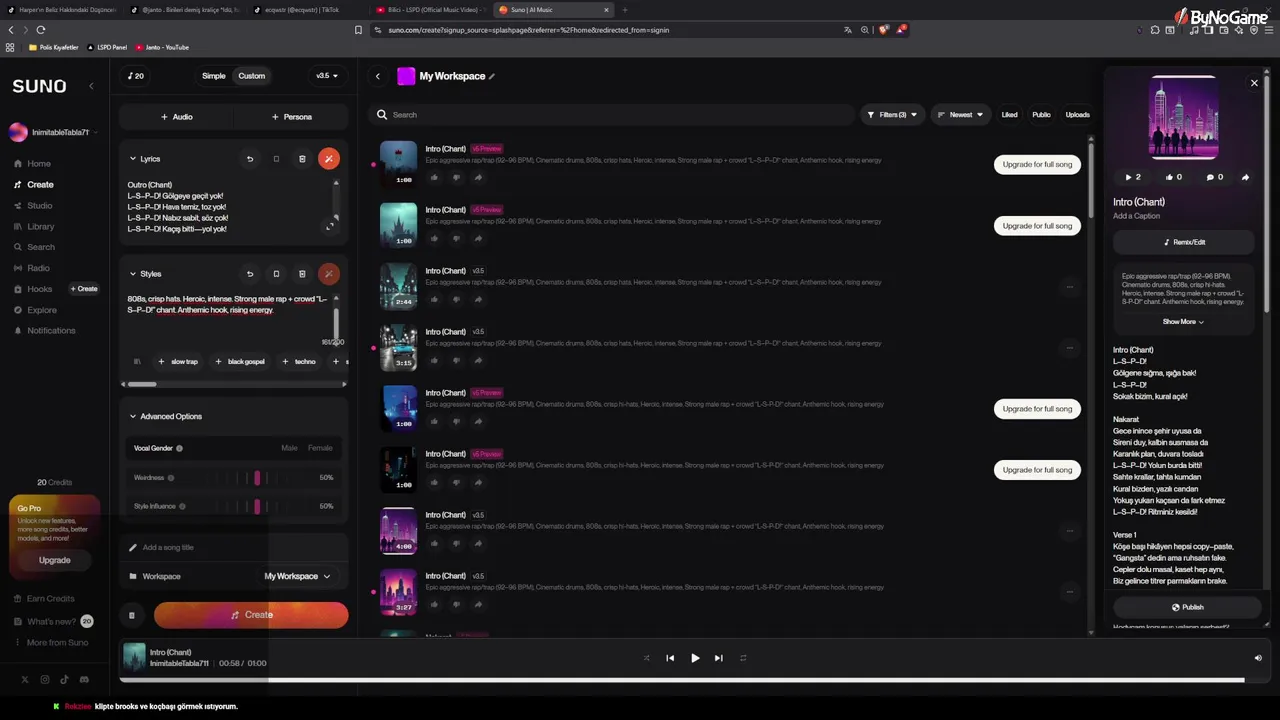Share the song from the details panel
Image resolution: width=1280 pixels, height=720 pixels.
click(1245, 177)
